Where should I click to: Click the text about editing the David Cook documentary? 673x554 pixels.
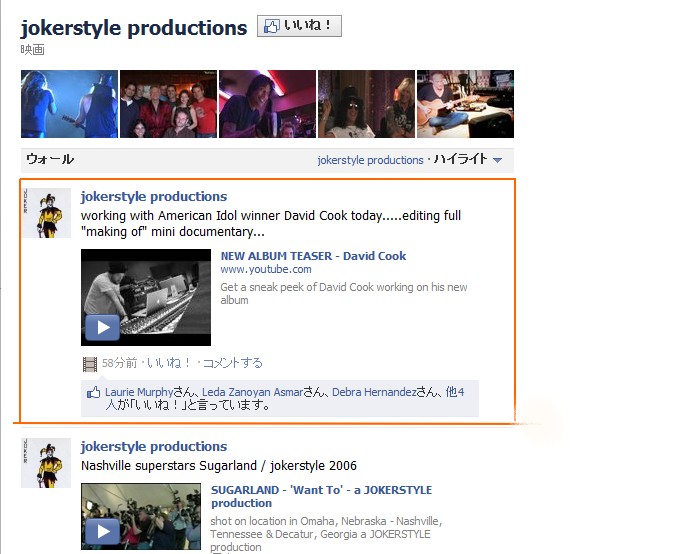(271, 224)
